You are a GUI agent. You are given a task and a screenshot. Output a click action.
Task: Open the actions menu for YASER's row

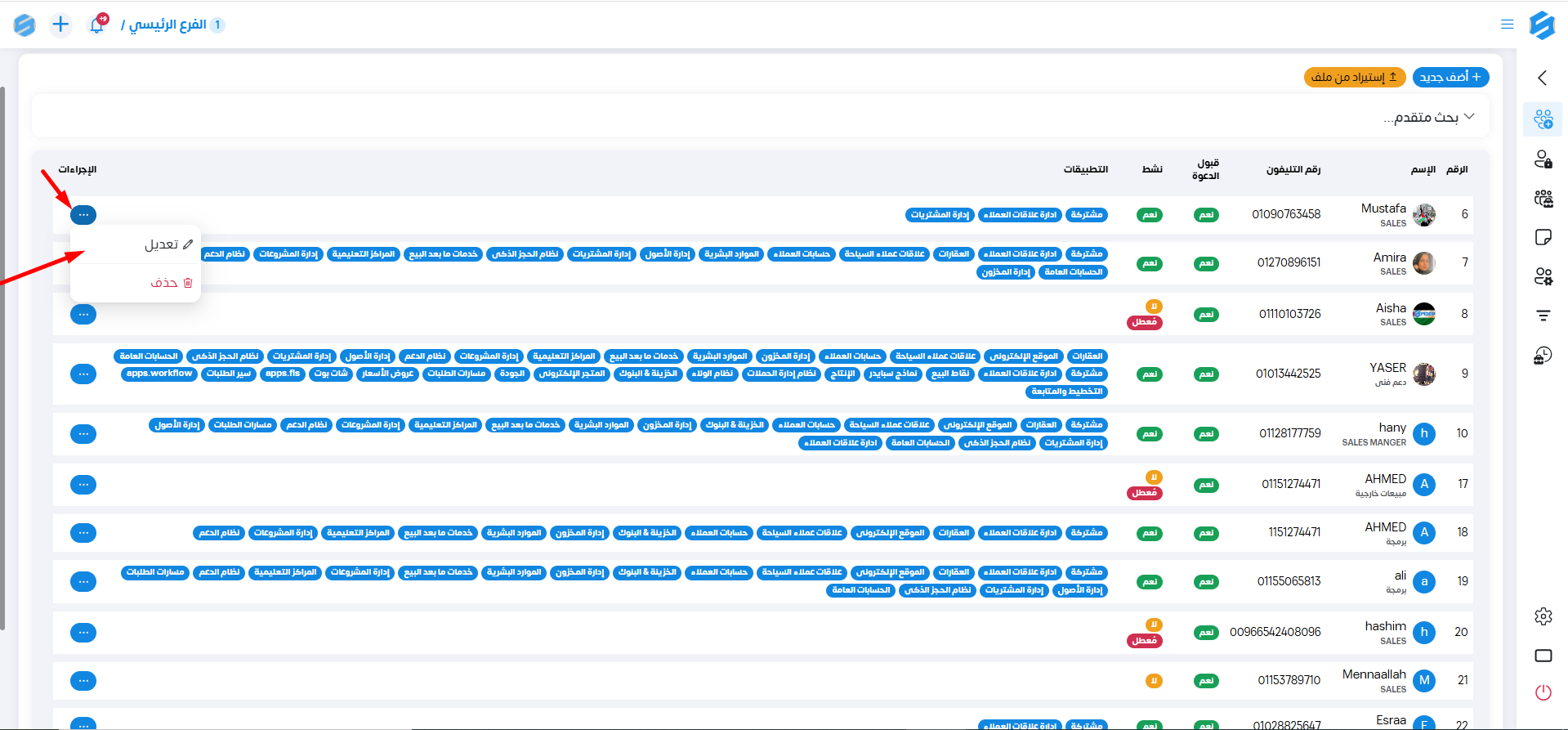(x=83, y=374)
